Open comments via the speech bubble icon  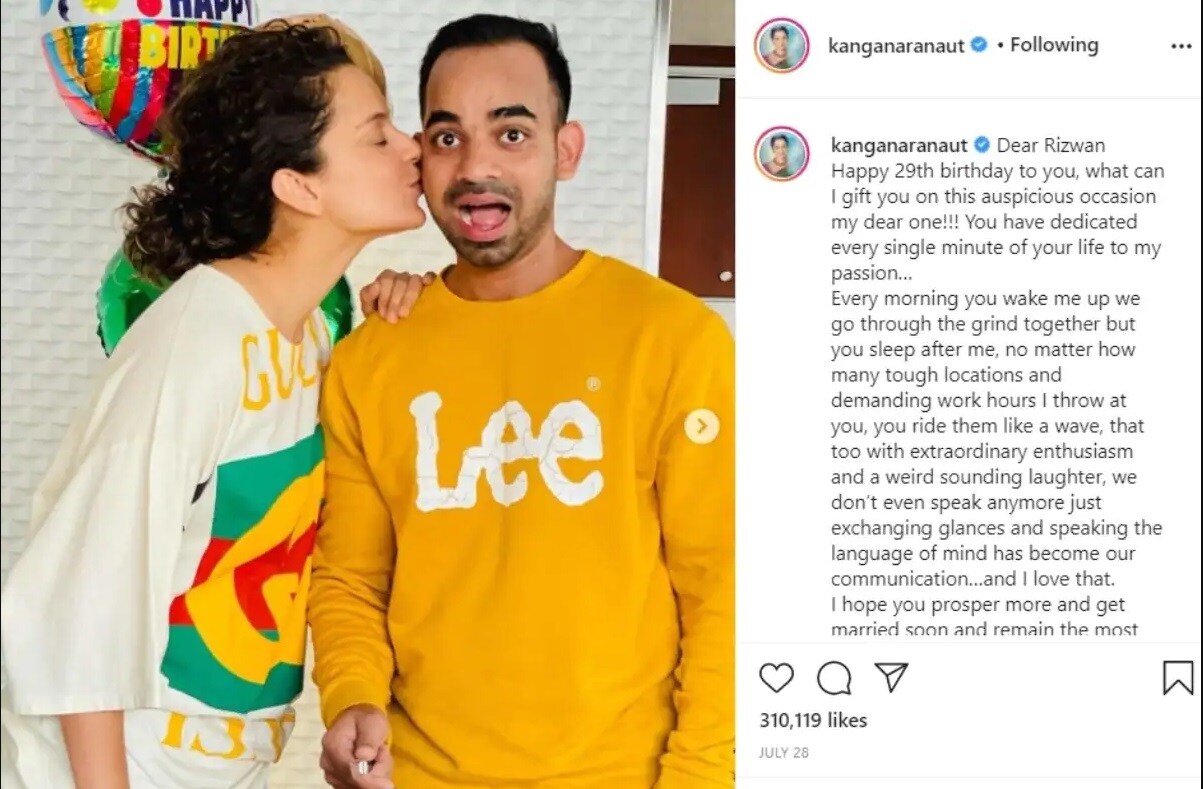834,678
